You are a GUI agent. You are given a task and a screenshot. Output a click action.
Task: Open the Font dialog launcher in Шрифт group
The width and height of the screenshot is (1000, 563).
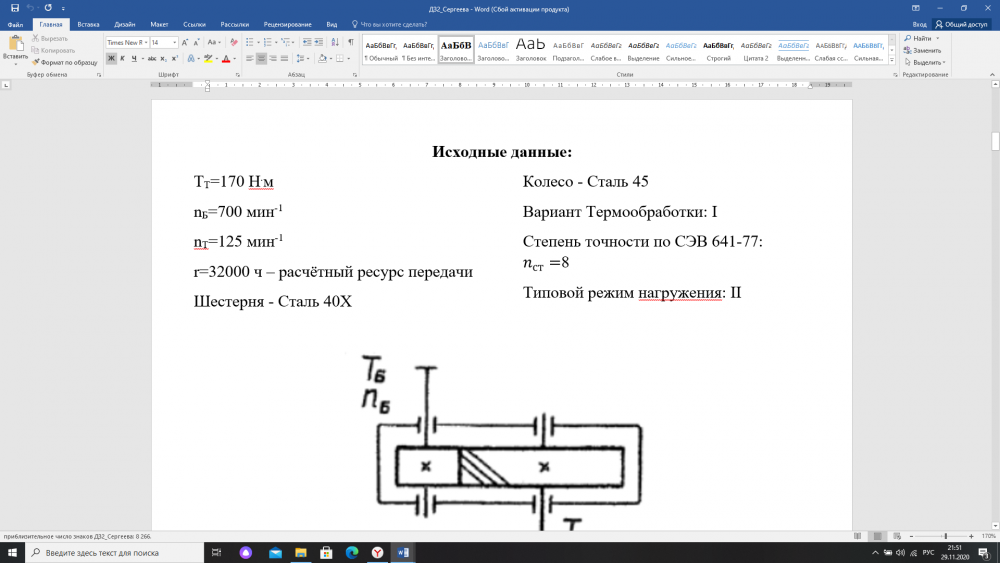click(x=238, y=75)
